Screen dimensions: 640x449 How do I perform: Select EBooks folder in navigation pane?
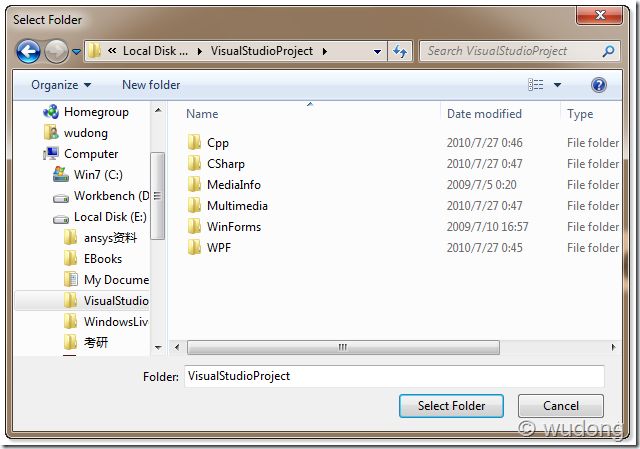102,259
